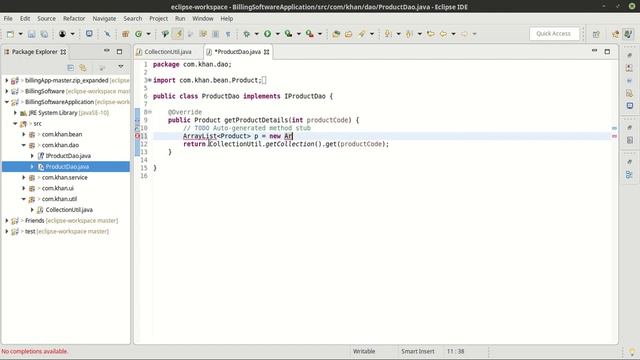Click the Next Annotation toolbar icon

click(388, 34)
